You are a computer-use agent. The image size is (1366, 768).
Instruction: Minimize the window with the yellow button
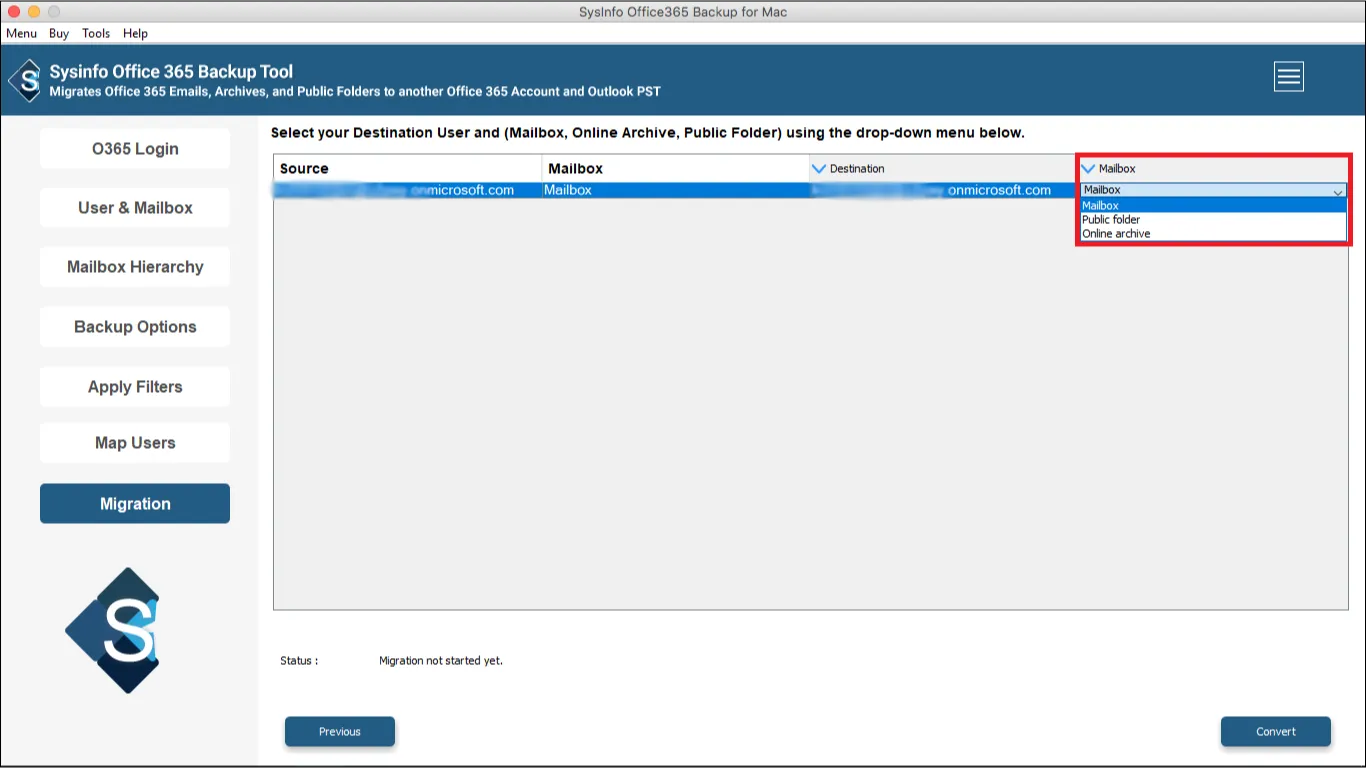[x=34, y=12]
